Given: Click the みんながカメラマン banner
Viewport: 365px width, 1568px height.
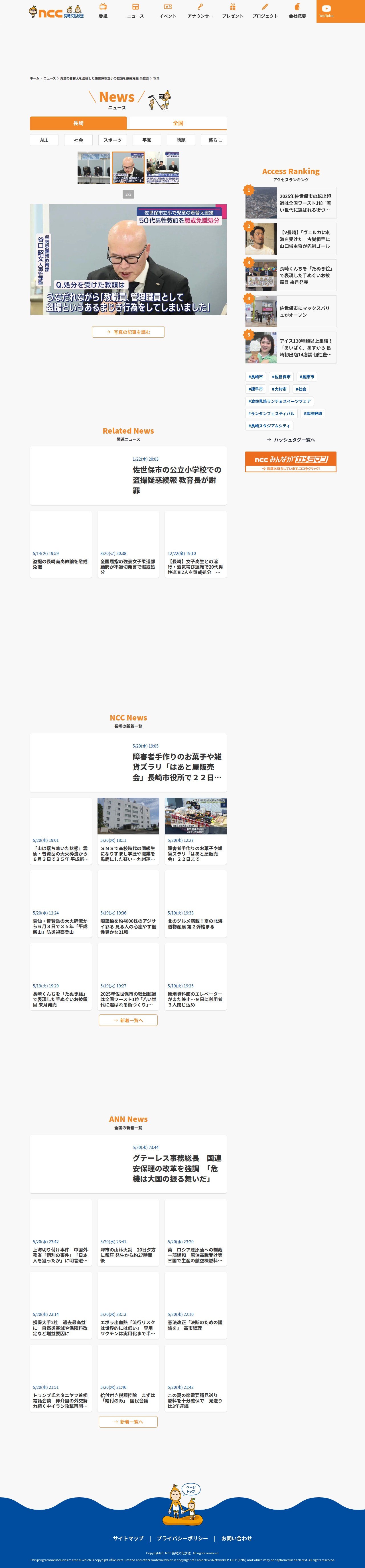Looking at the screenshot, I should pos(291,462).
